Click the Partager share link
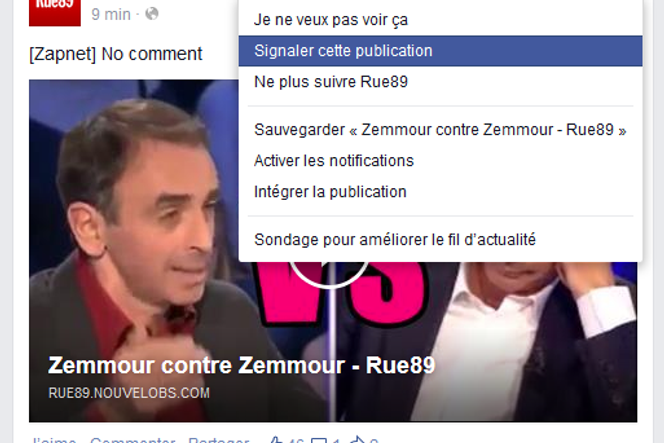Image resolution: width=664 pixels, height=443 pixels. 219,440
